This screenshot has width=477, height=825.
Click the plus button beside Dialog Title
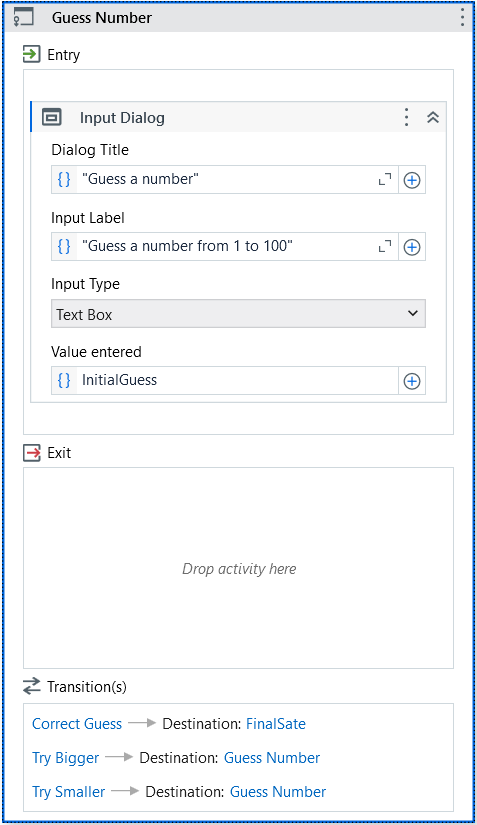click(412, 180)
